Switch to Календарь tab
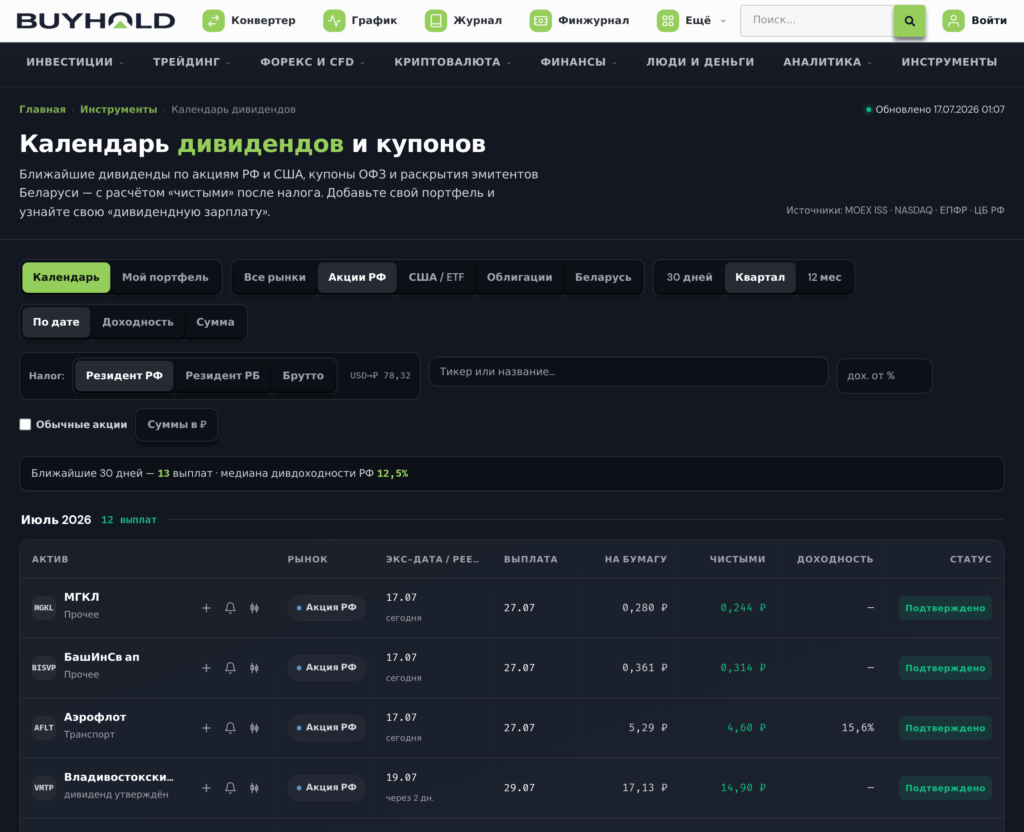1024x832 pixels. pyautogui.click(x=66, y=277)
